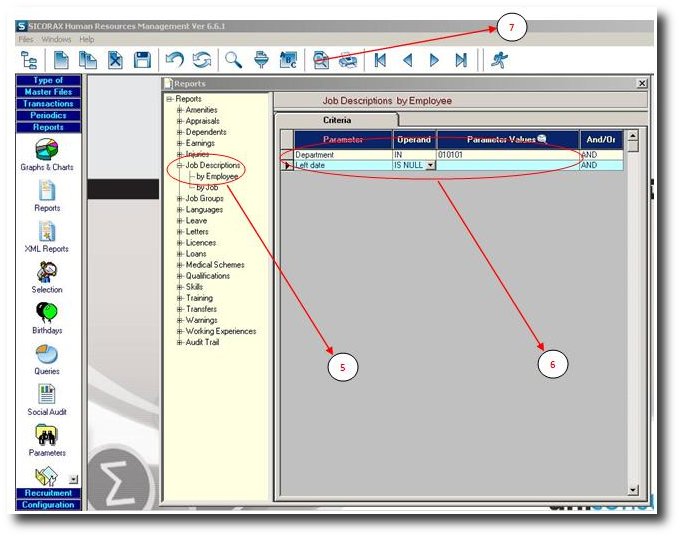The width and height of the screenshot is (680, 537).
Task: Click the Recruitment section button
Action: [48, 493]
